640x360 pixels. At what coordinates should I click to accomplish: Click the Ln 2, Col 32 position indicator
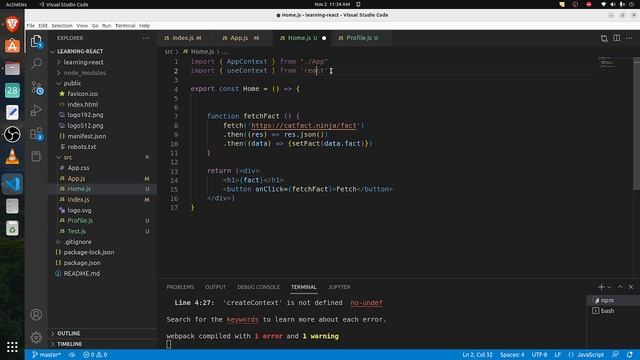[477, 355]
